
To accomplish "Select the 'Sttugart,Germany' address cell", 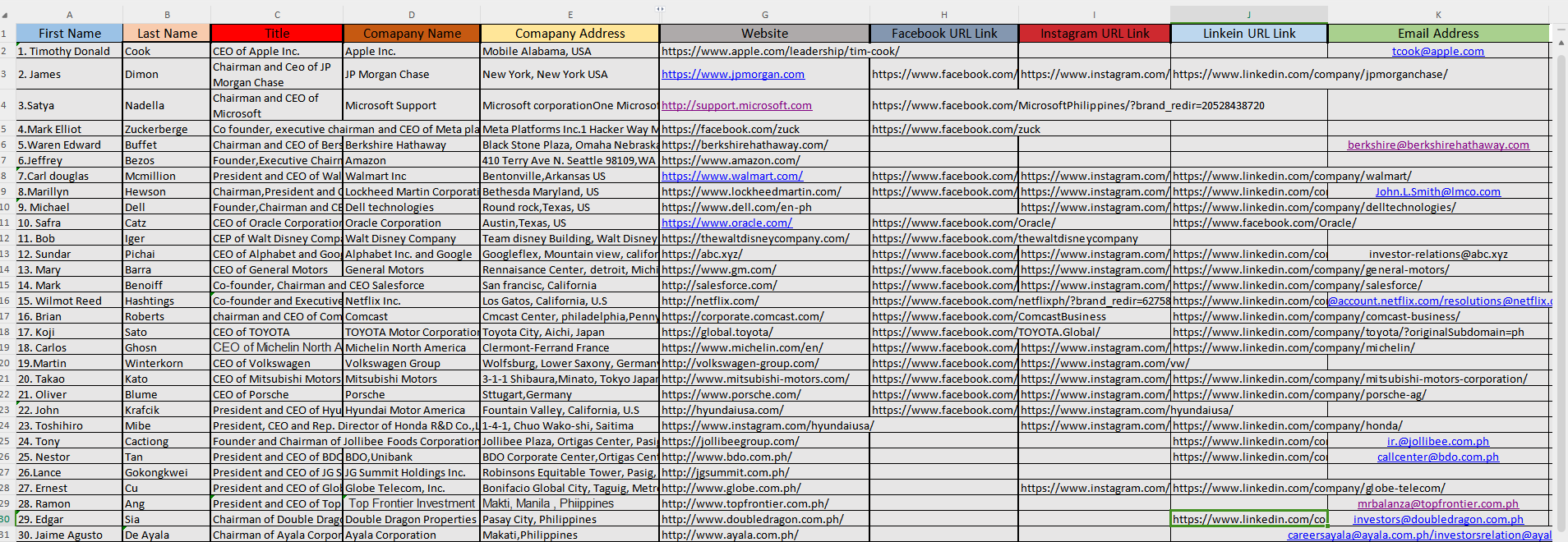I will [570, 394].
